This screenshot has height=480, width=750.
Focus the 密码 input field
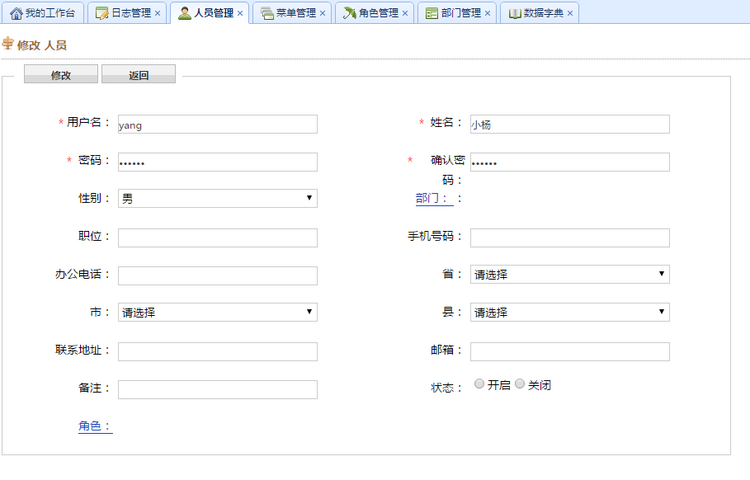coord(218,162)
